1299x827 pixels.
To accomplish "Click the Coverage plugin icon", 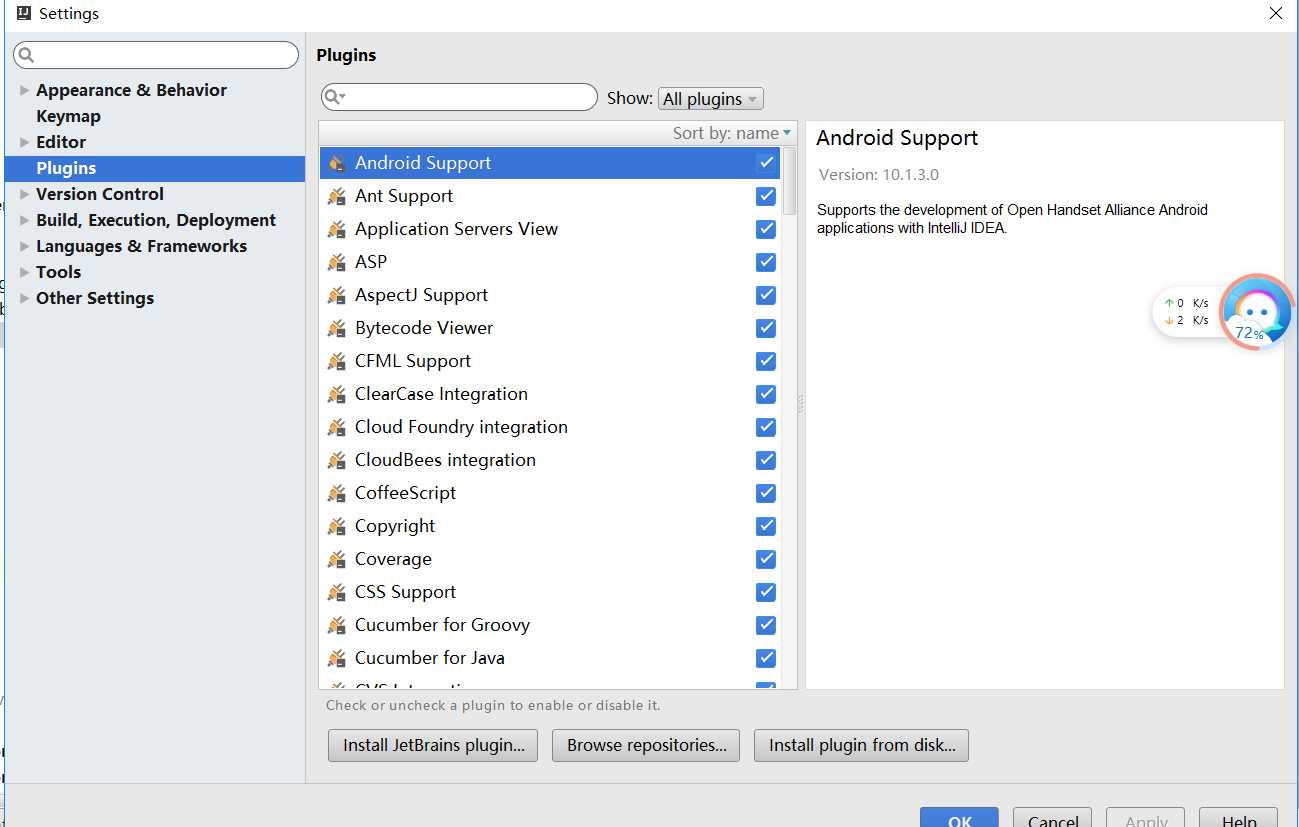I will coord(336,559).
